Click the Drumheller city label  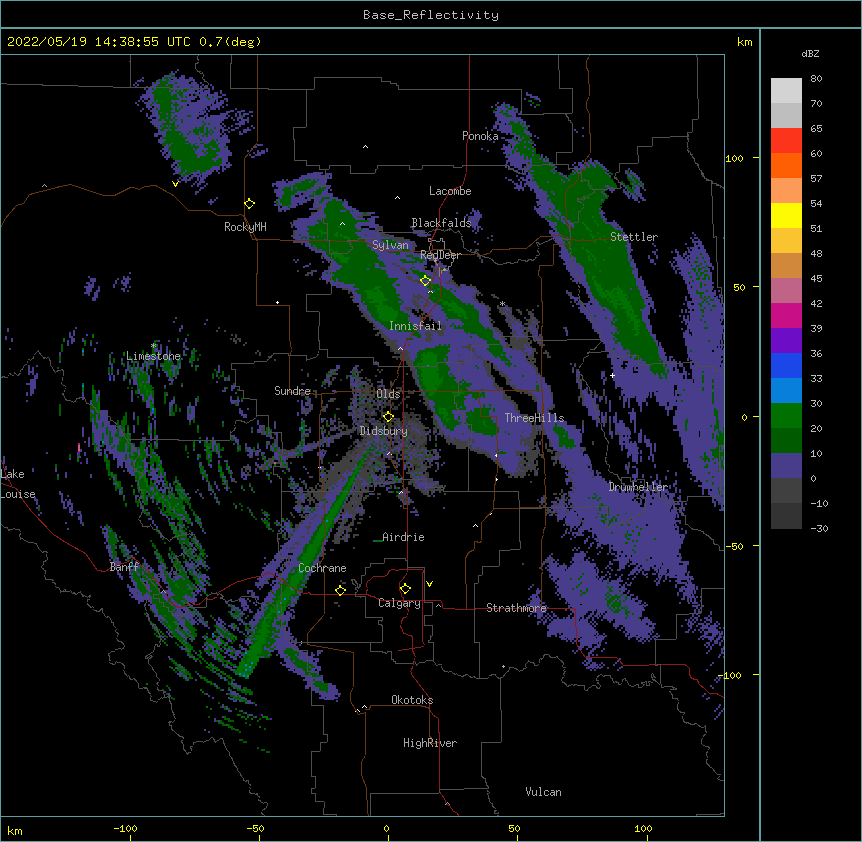pyautogui.click(x=639, y=487)
